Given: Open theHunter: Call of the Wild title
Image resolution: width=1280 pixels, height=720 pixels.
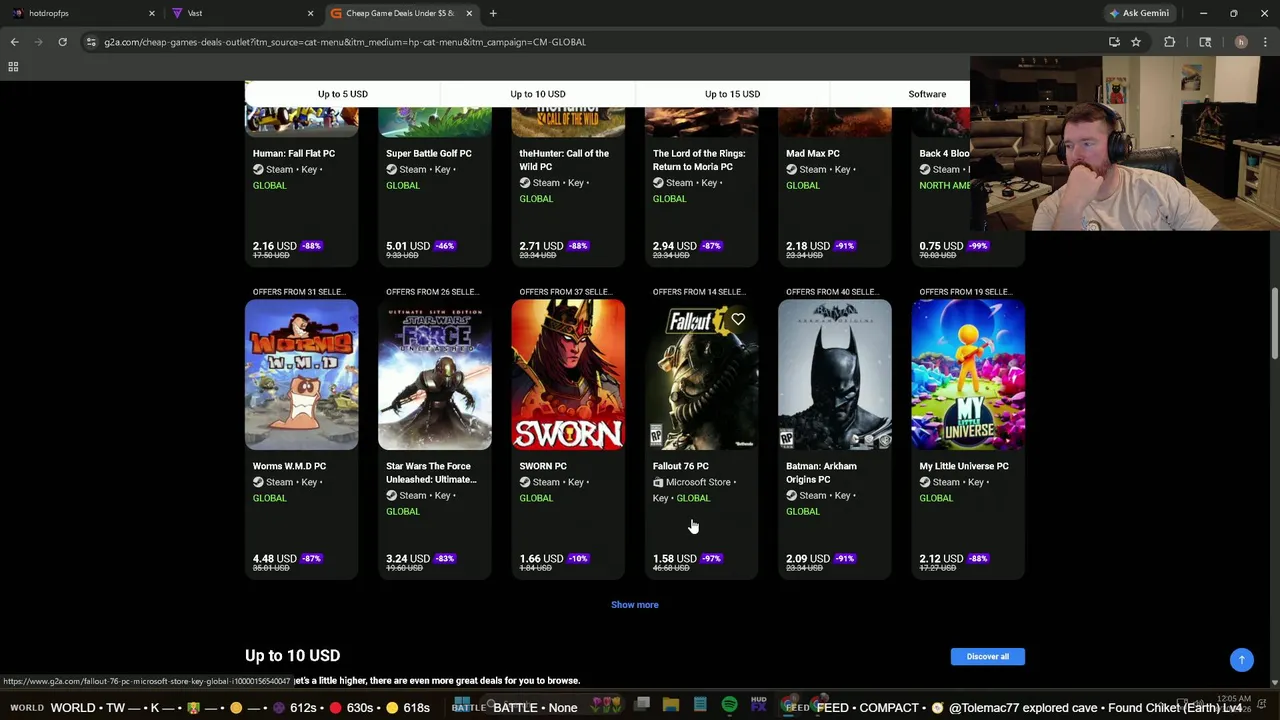Looking at the screenshot, I should (x=564, y=160).
